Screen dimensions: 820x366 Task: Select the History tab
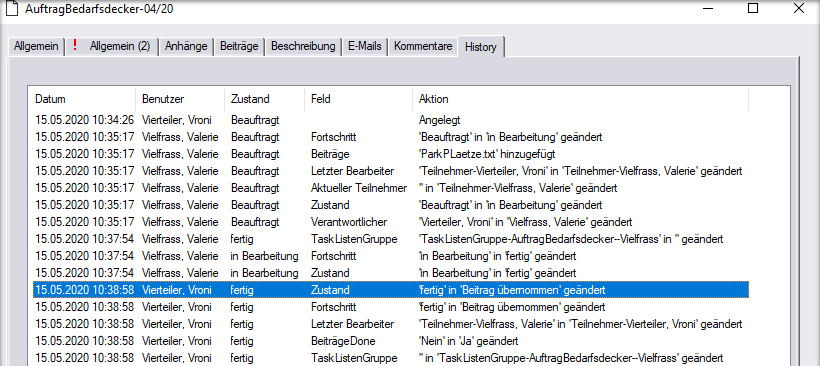pyautogui.click(x=481, y=47)
